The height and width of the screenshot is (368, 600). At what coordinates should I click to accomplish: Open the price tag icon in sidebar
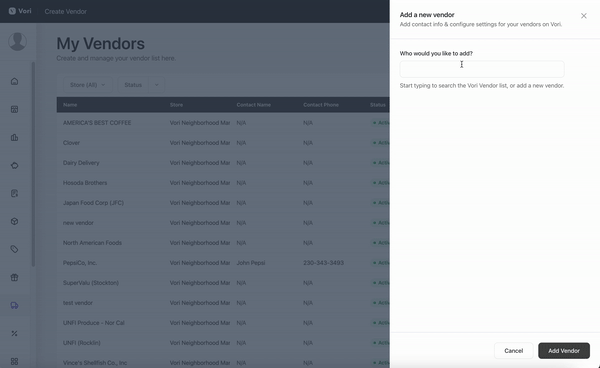coord(14,249)
